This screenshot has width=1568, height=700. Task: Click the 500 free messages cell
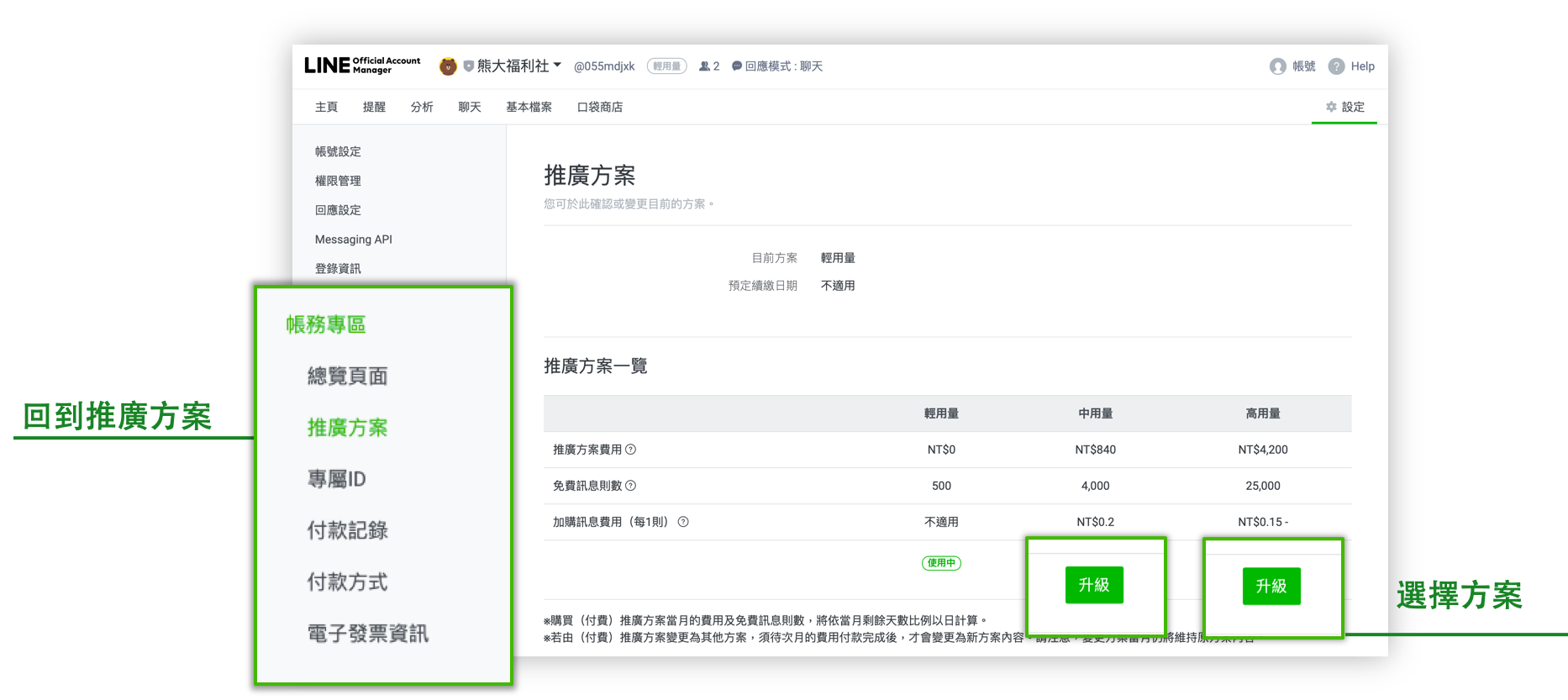coord(941,486)
